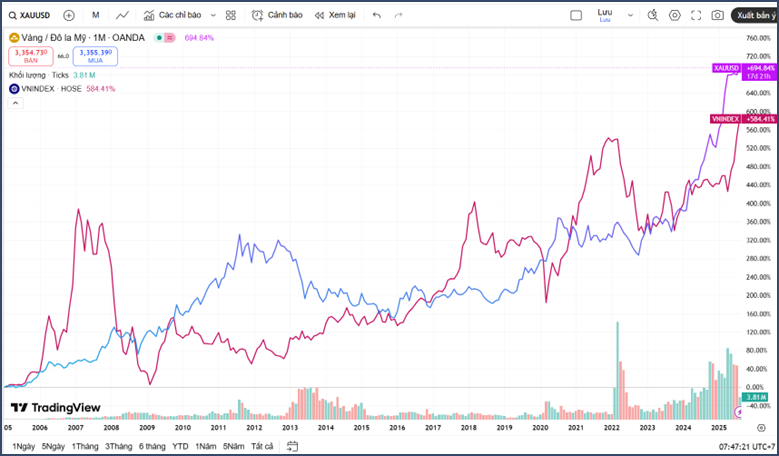Add a comparison symbol with plus icon
Screen dimensions: 779x456
coord(69,15)
